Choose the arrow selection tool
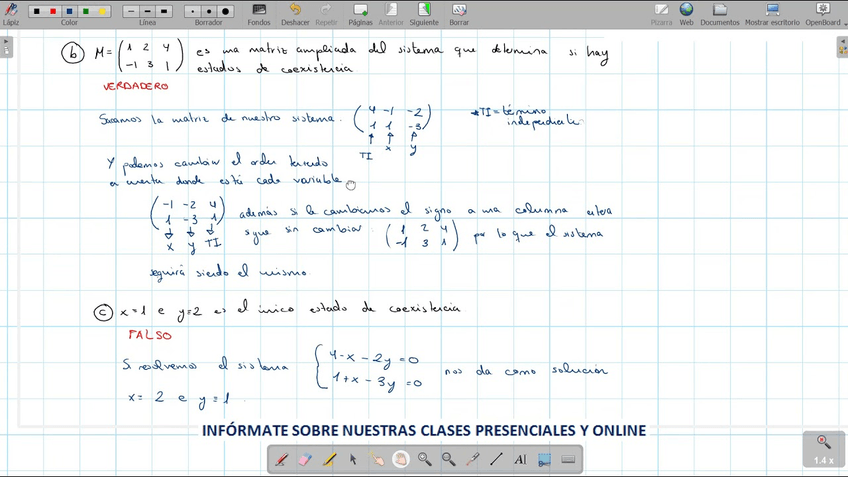Viewport: 848px width, 477px height. (353, 460)
